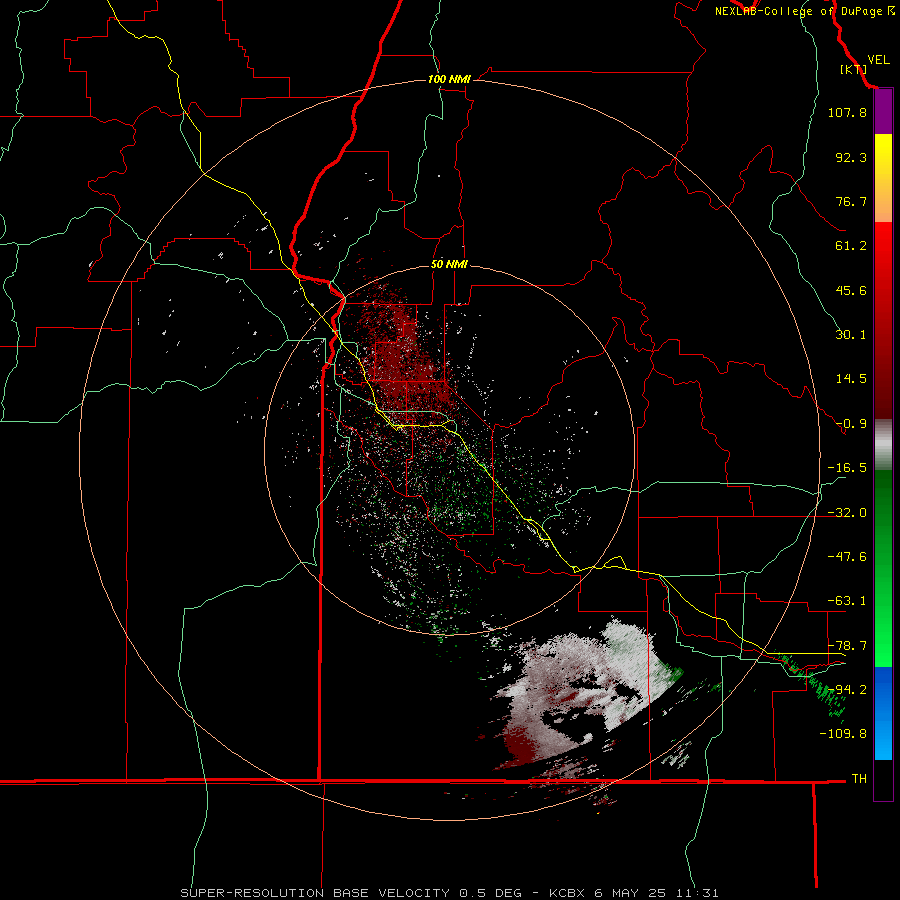Image resolution: width=900 pixels, height=900 pixels.
Task: Click the 76.7 legend value
Action: click(x=851, y=201)
